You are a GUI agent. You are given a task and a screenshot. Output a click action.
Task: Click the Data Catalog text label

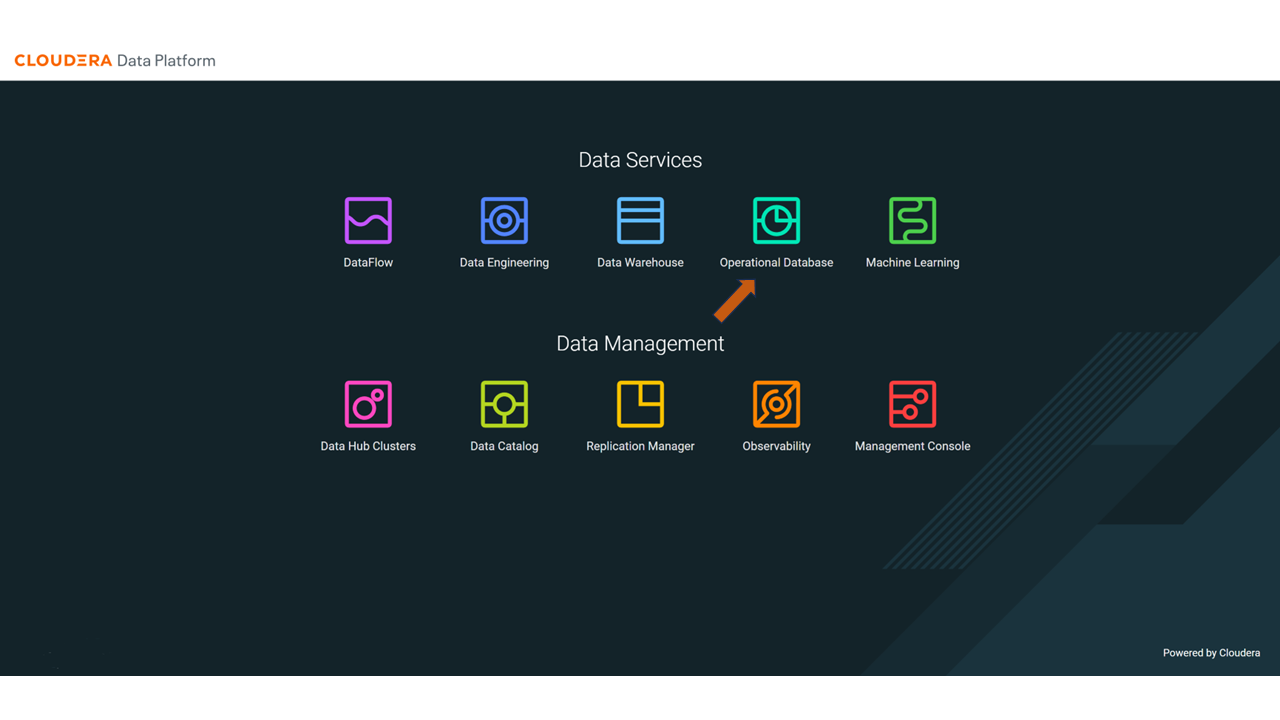[504, 446]
